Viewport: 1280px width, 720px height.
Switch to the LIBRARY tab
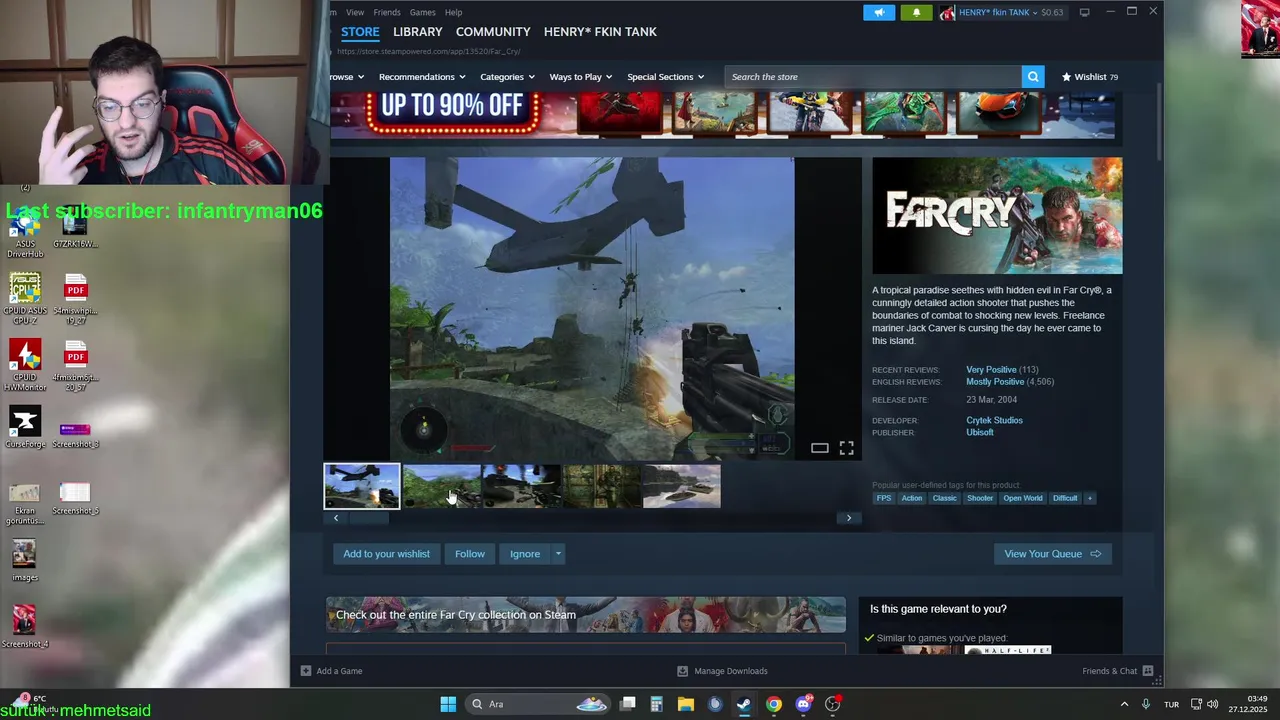417,32
